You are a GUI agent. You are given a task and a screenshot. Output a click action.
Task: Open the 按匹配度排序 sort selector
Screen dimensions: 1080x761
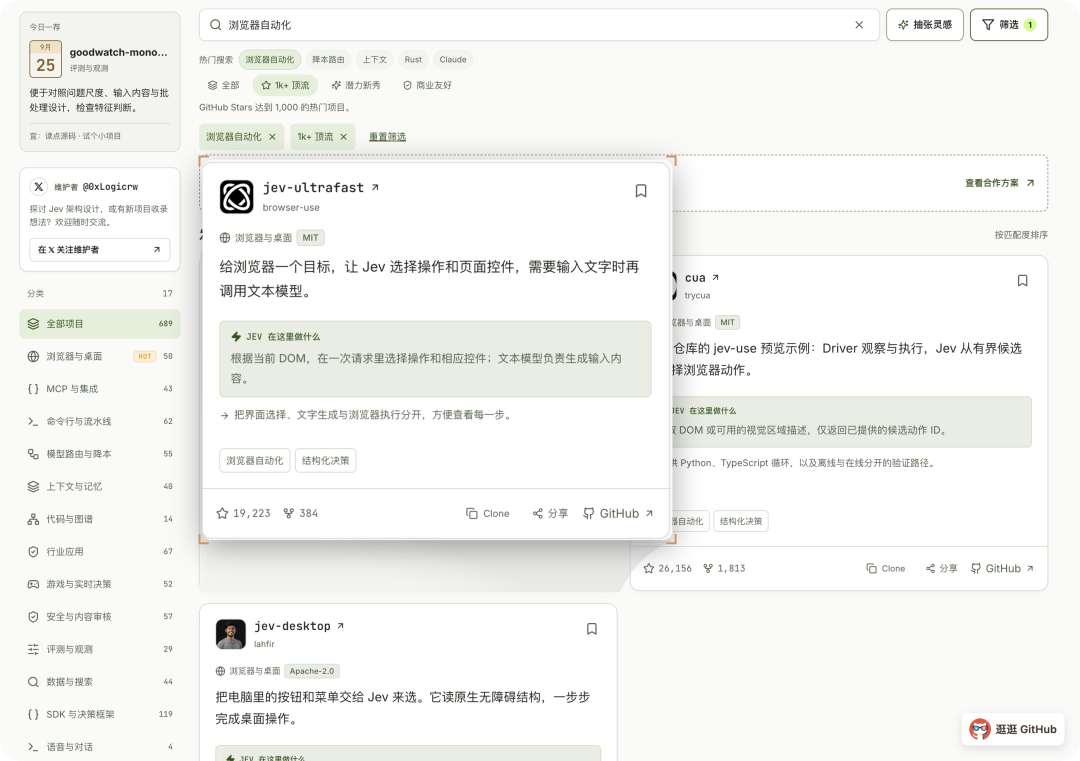click(x=1021, y=235)
